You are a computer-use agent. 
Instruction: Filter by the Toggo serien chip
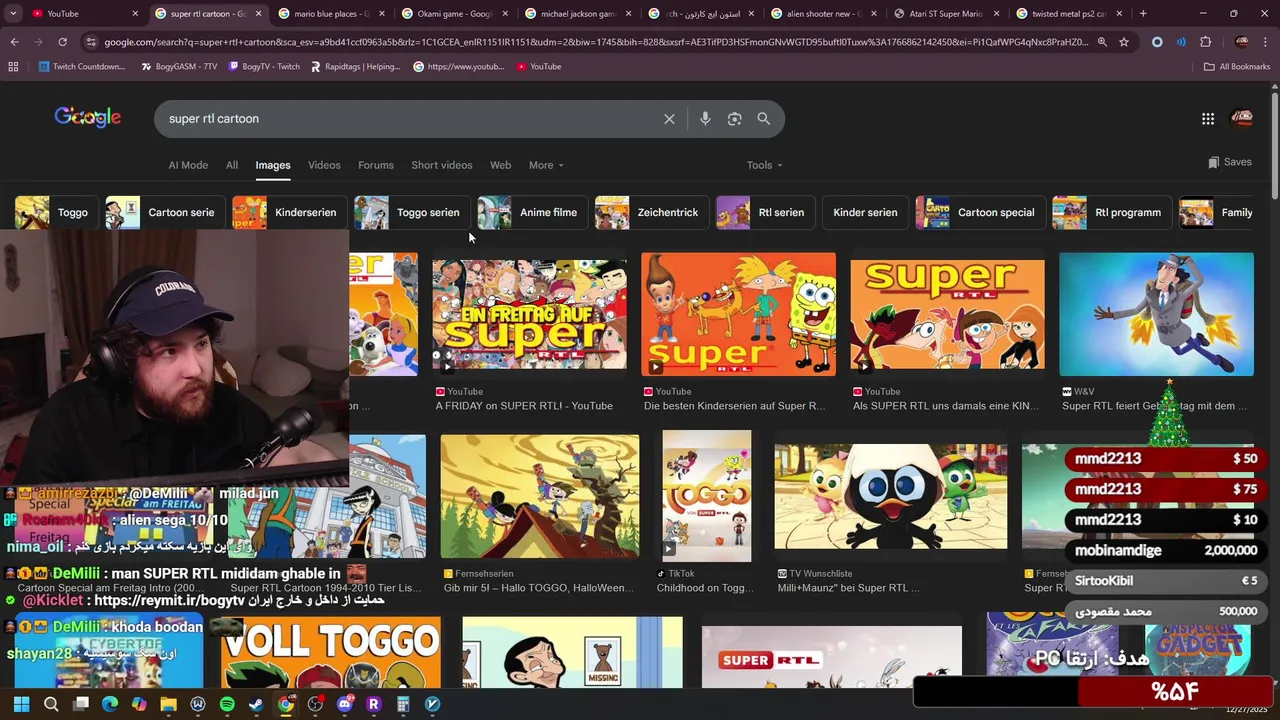coord(412,212)
